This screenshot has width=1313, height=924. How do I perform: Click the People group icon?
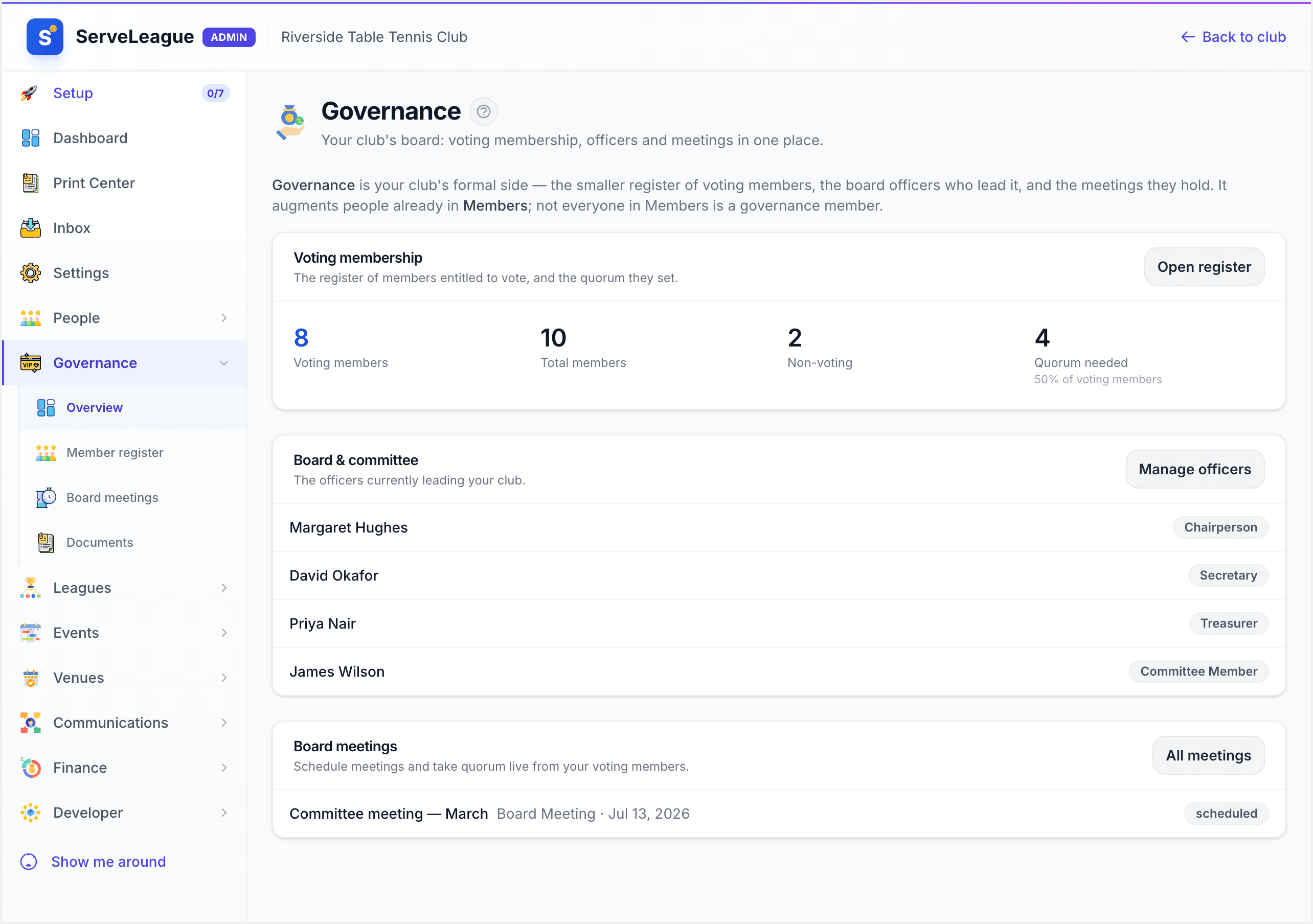pyautogui.click(x=30, y=318)
